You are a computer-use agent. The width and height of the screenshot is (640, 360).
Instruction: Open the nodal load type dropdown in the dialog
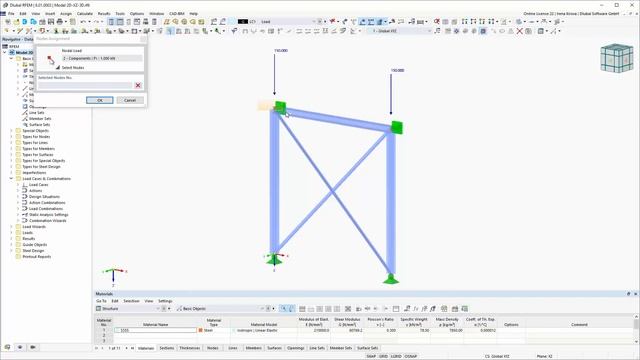click(x=102, y=58)
